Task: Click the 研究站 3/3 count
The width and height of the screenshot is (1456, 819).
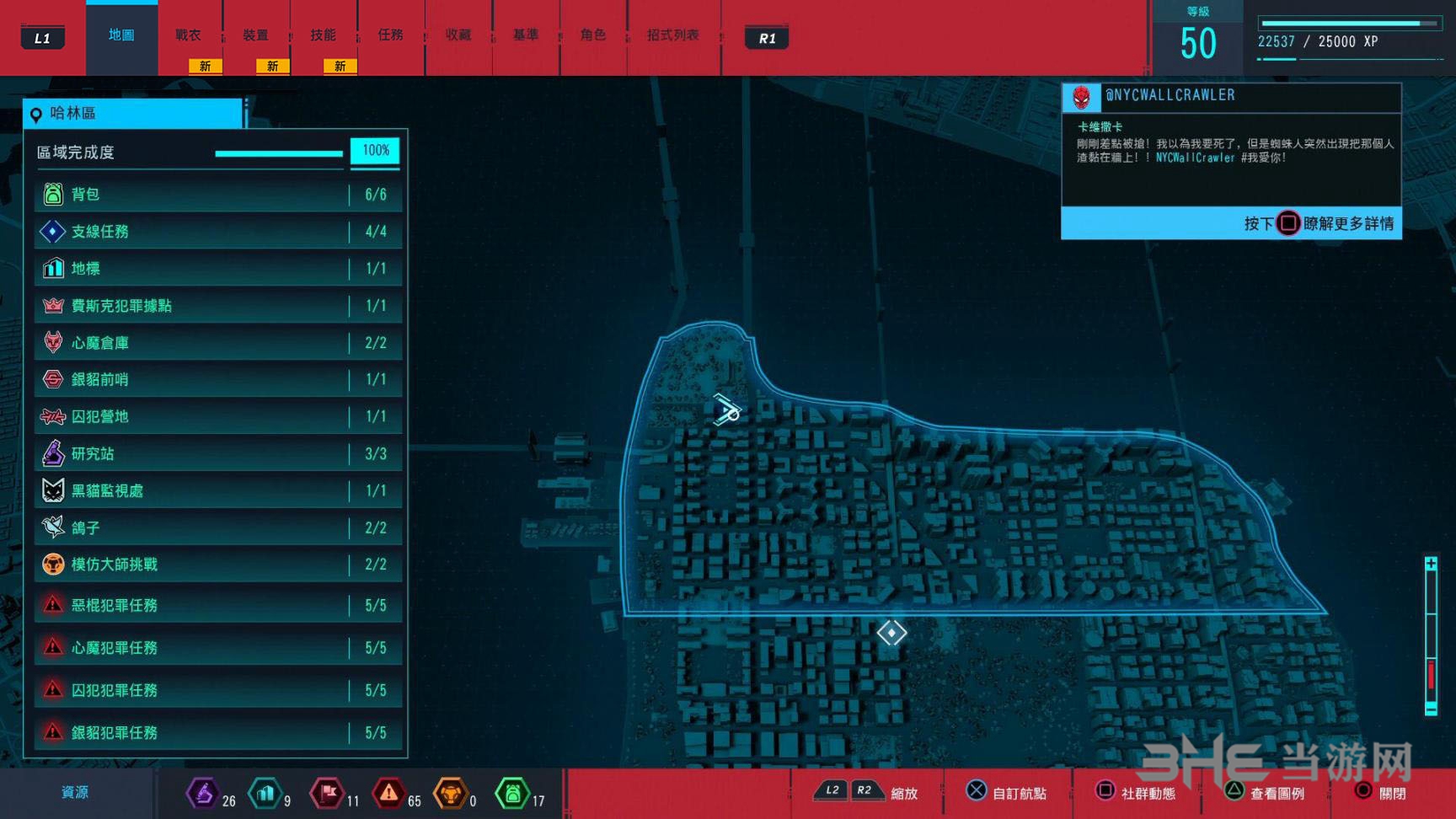Action: (x=376, y=453)
